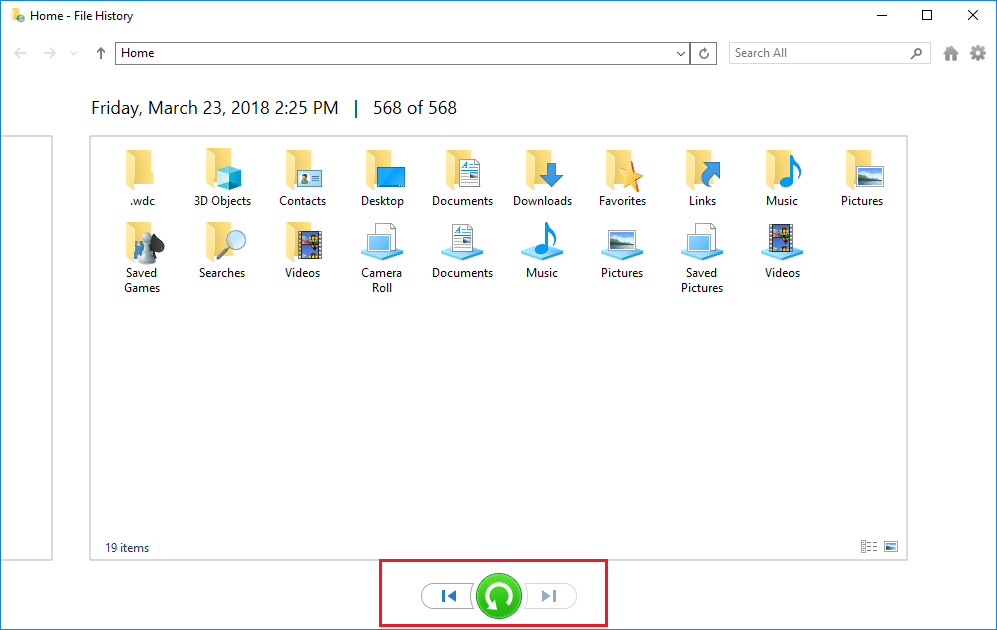Go to previous version of backup
This screenshot has width=997, height=630.
tap(448, 596)
